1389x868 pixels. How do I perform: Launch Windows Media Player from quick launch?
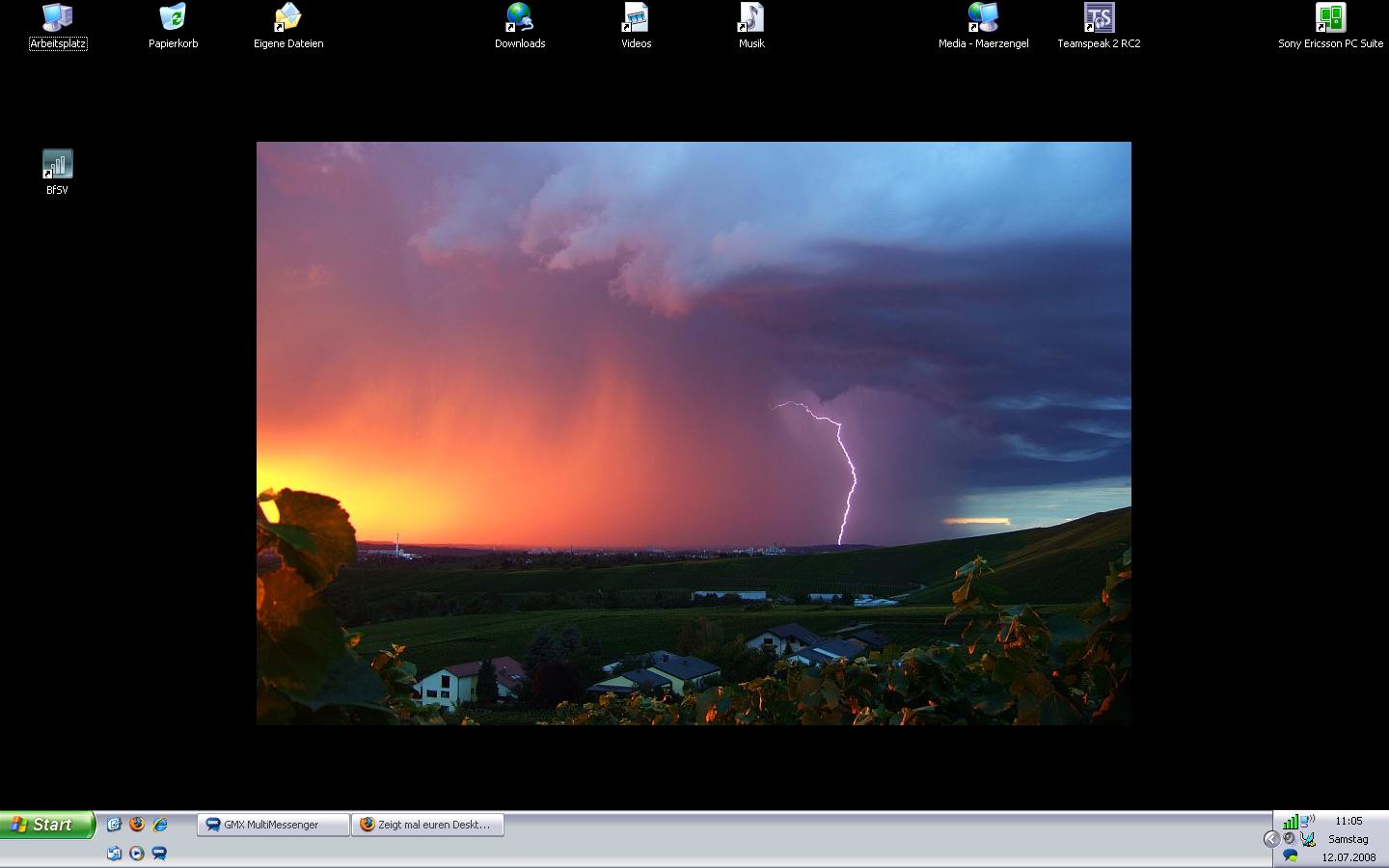pos(137,854)
